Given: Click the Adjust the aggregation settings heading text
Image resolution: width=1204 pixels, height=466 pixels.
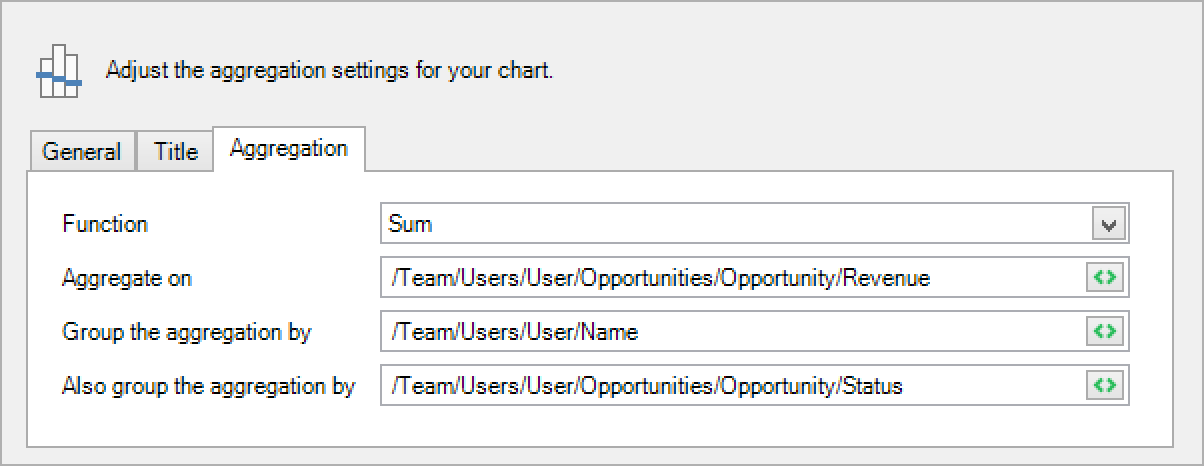Looking at the screenshot, I should [x=329, y=72].
